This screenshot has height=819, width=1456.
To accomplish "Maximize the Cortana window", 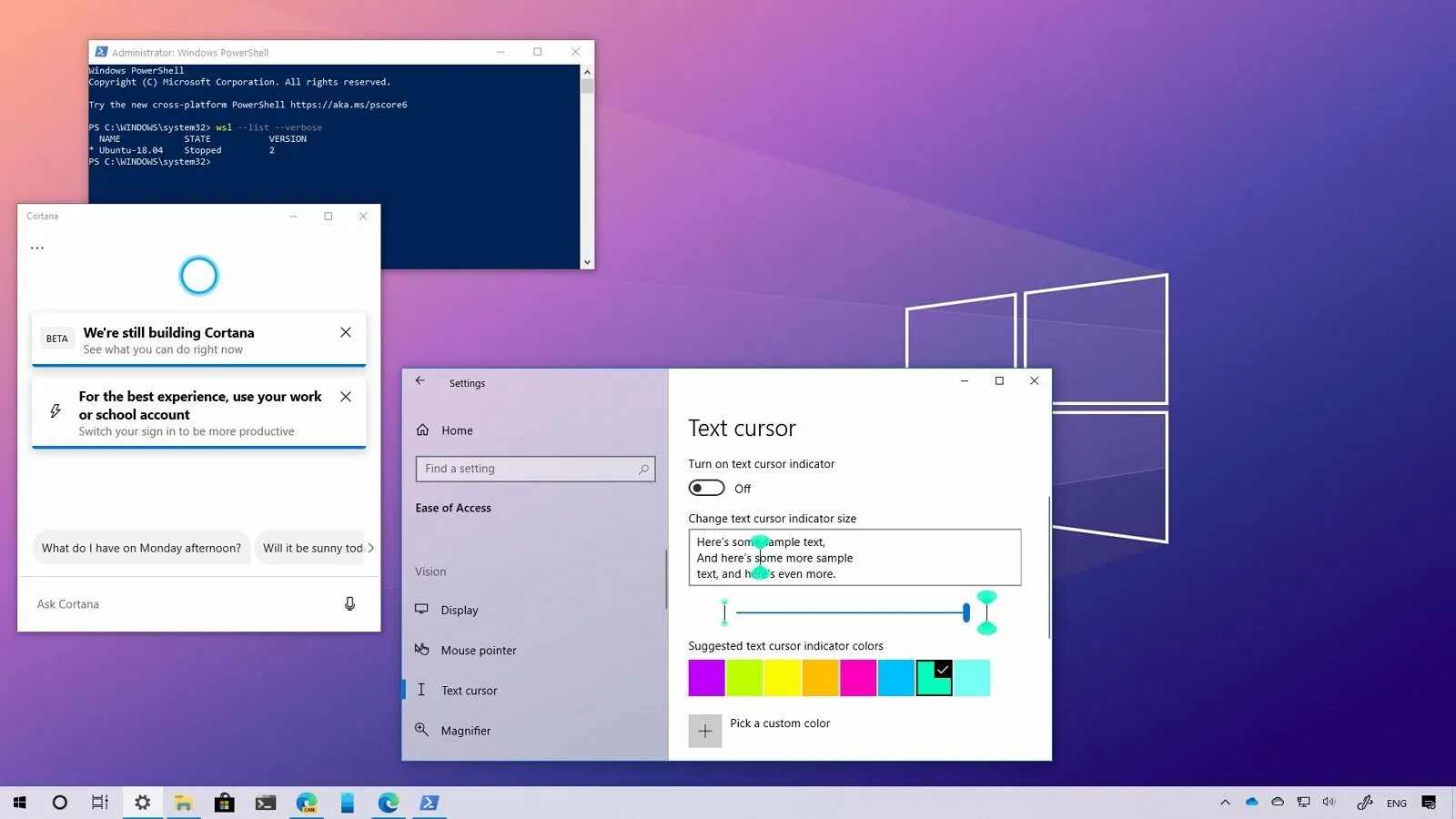I will tap(329, 217).
